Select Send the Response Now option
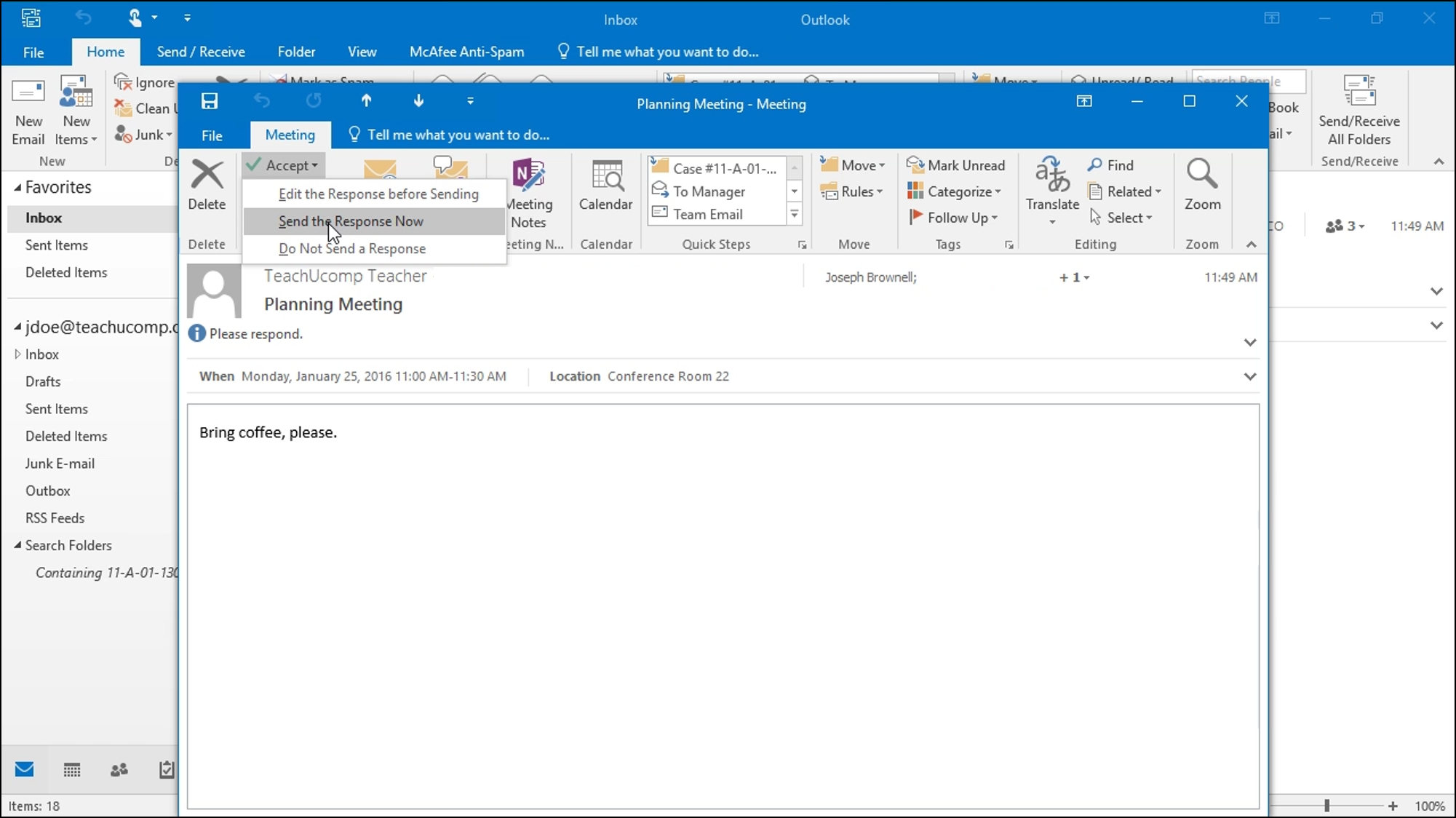The height and width of the screenshot is (818, 1456). click(351, 221)
